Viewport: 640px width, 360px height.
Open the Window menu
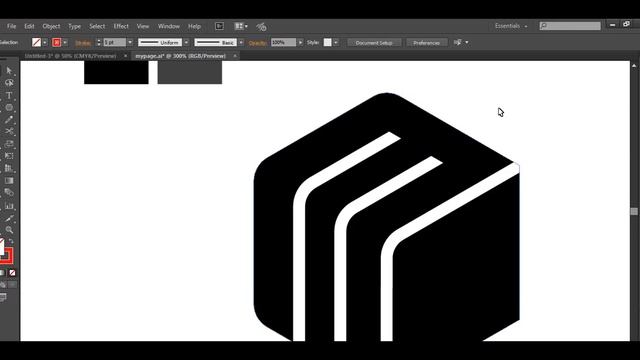pyautogui.click(x=169, y=26)
